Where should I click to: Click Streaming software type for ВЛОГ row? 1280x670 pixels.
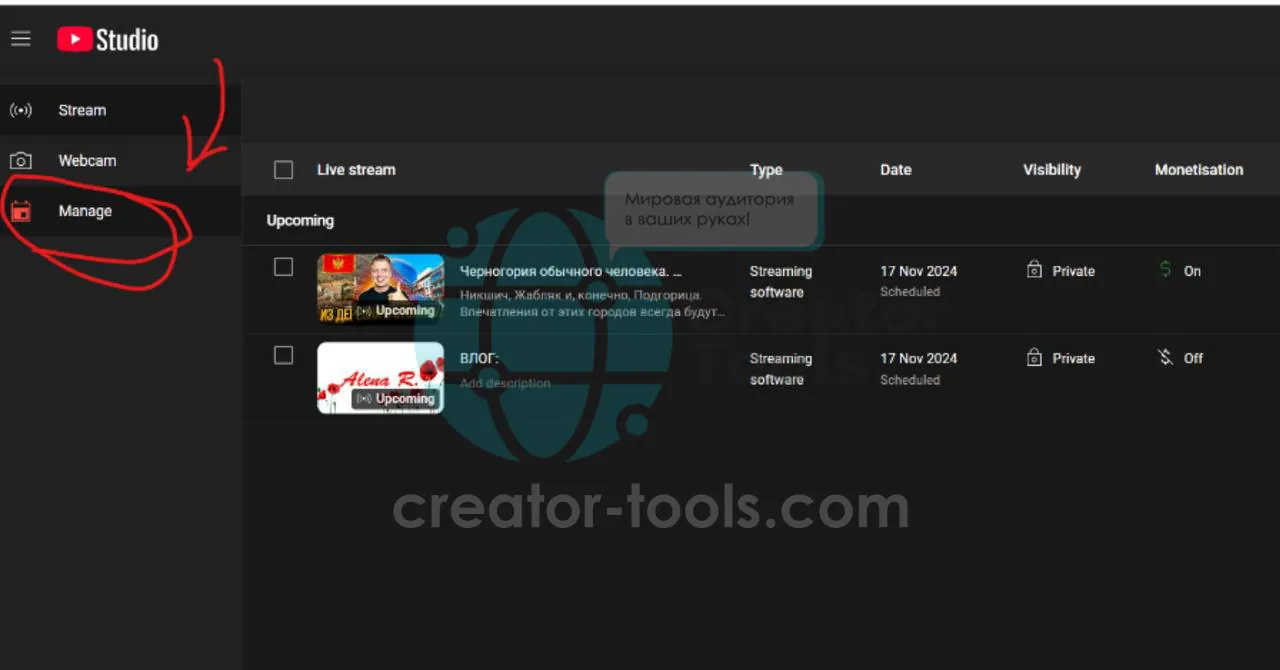781,369
